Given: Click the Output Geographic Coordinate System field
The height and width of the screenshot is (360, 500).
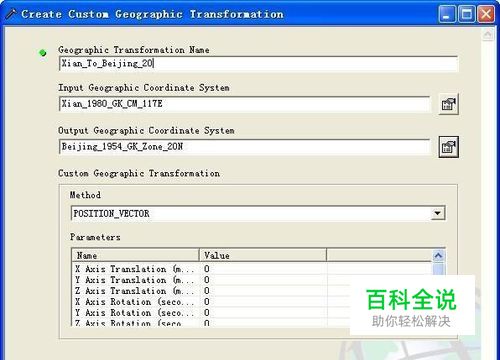Looking at the screenshot, I should [x=244, y=147].
